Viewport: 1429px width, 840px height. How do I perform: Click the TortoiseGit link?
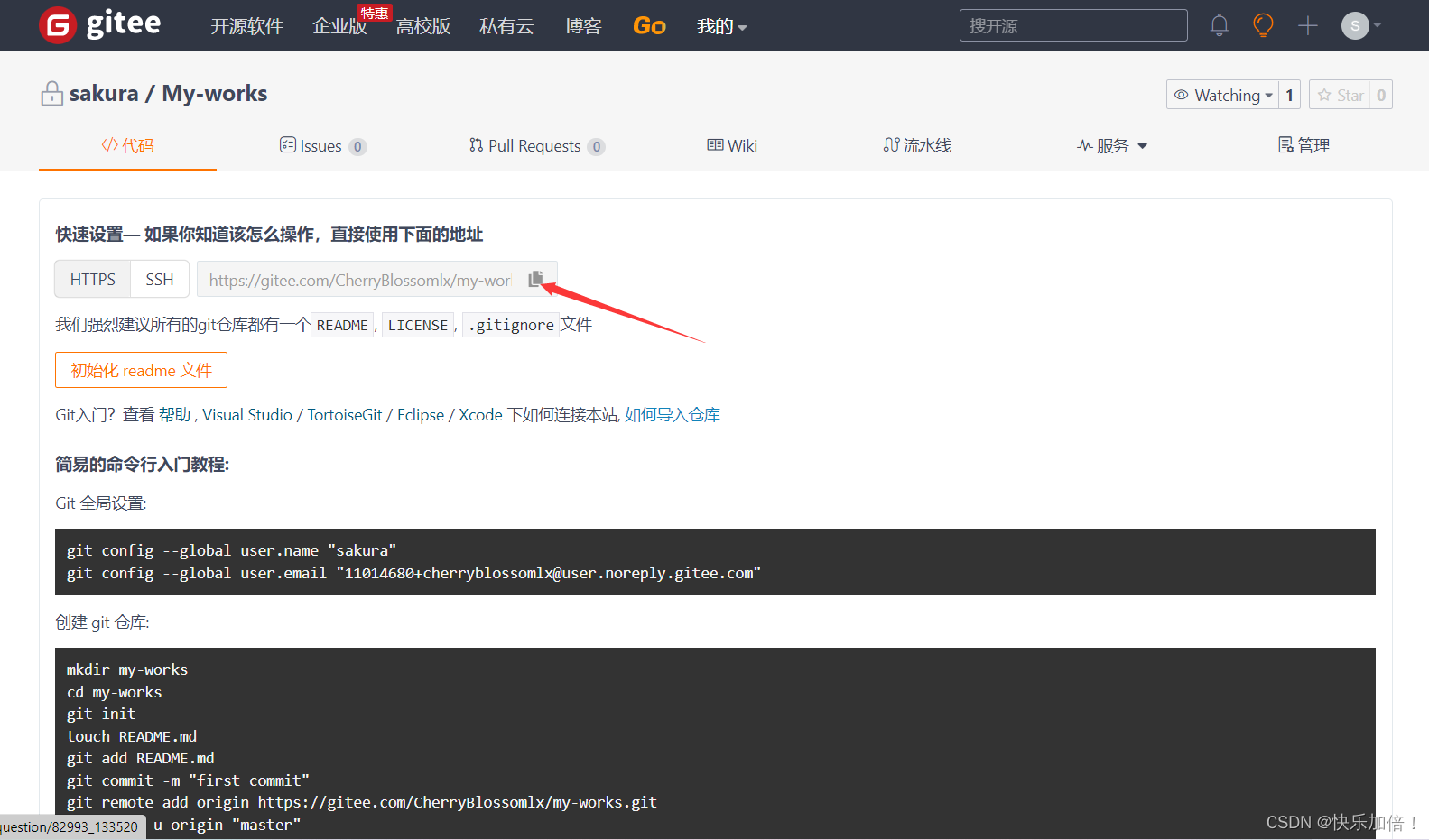tap(345, 415)
